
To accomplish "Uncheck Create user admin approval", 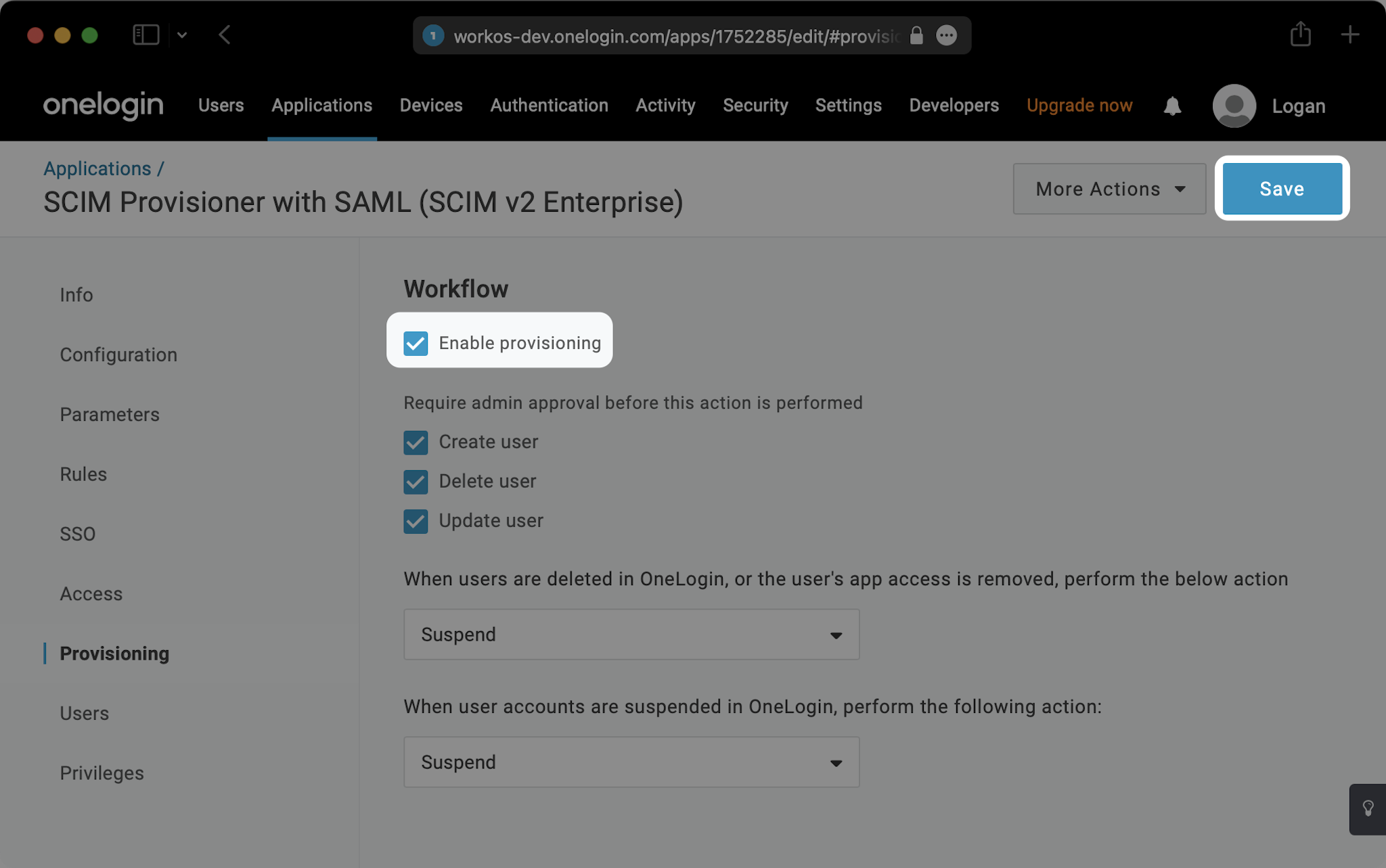I will pos(415,442).
